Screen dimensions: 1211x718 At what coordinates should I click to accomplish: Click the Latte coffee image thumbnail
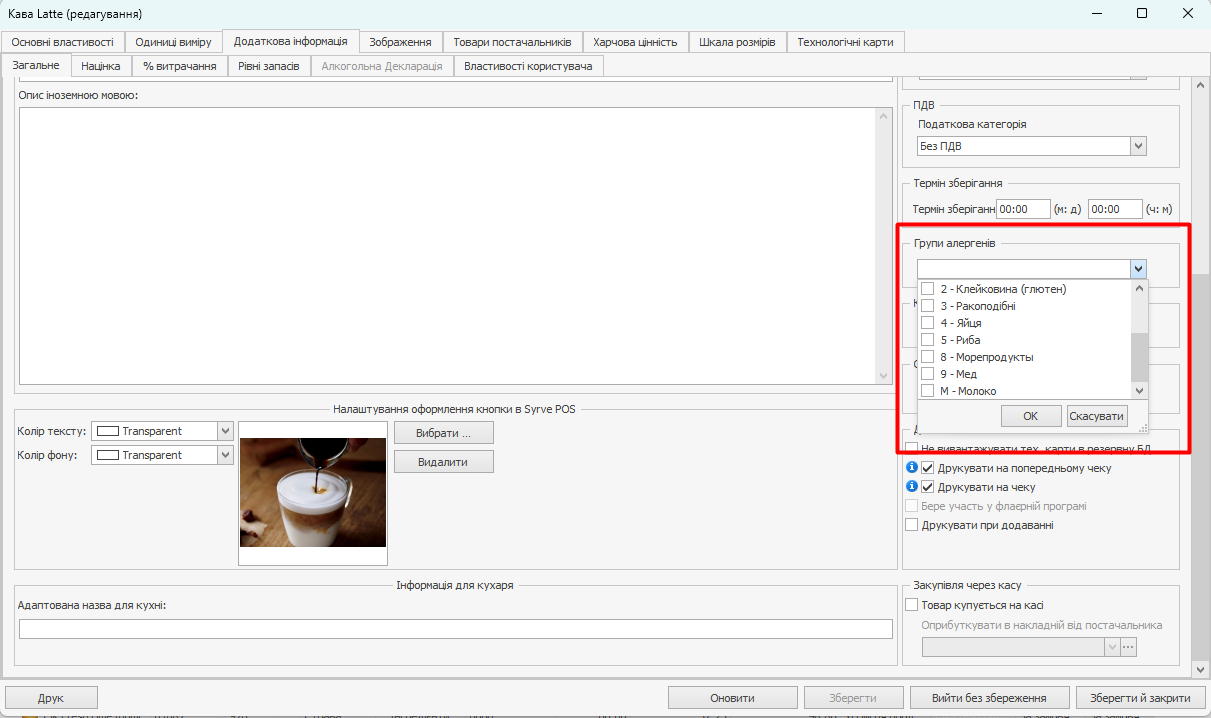tap(313, 492)
